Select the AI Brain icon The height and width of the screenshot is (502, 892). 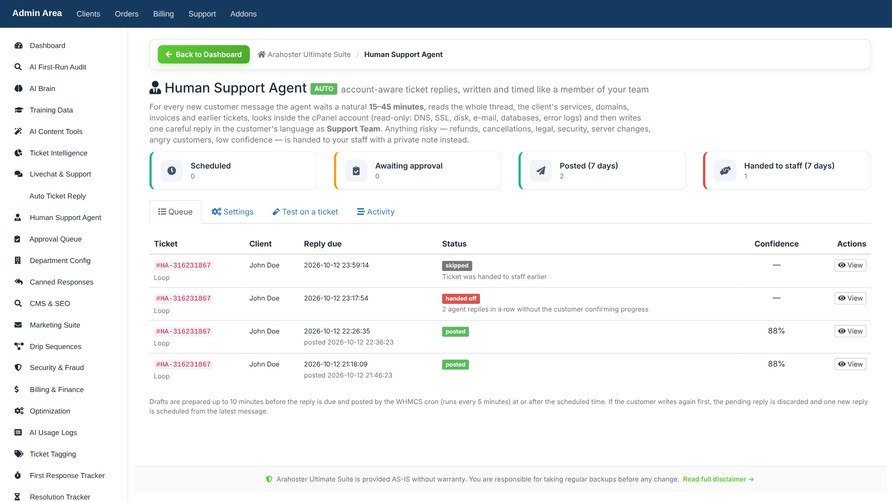[18, 88]
